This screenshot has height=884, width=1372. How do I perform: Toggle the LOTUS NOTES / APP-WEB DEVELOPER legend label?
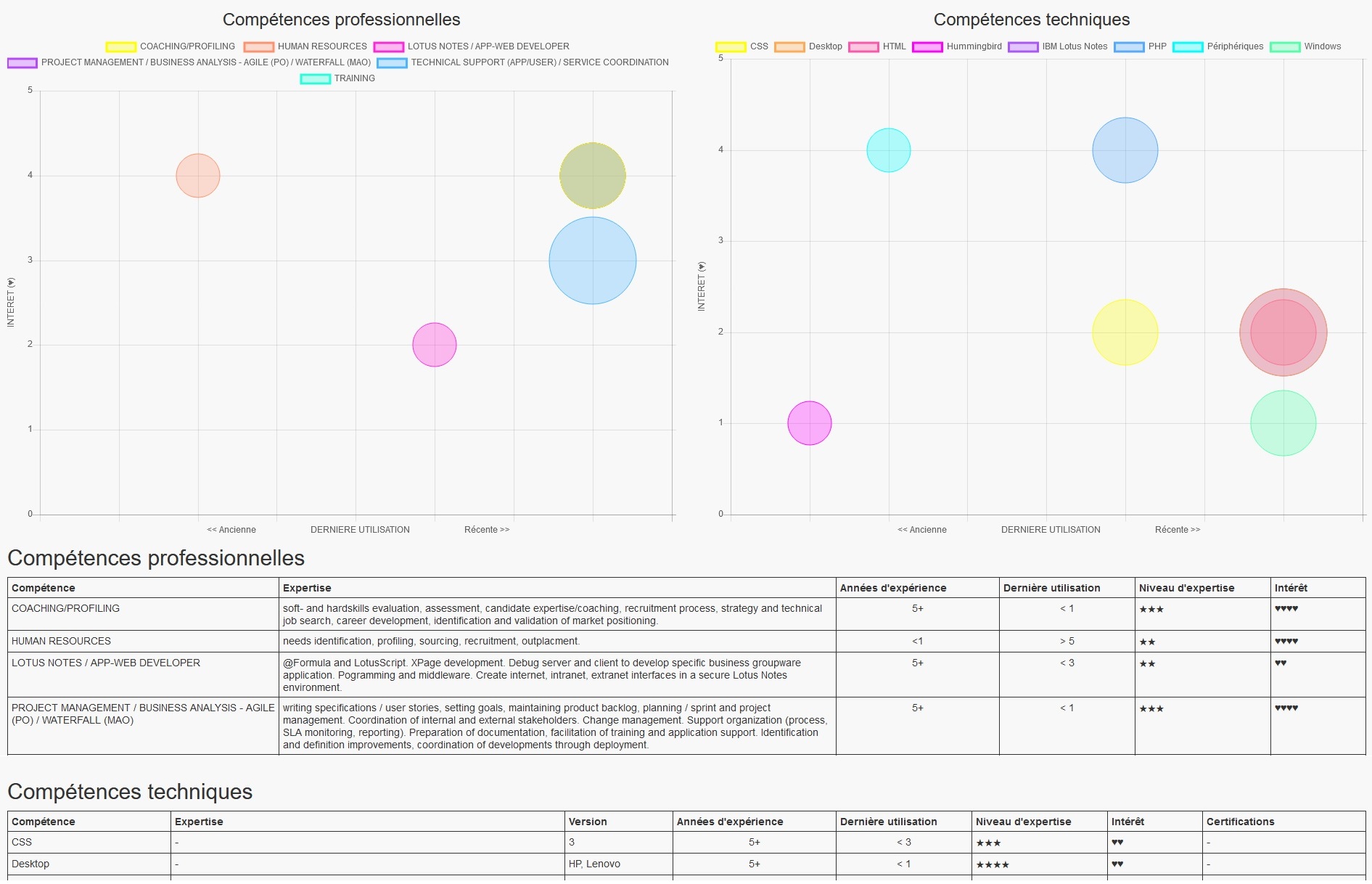tap(488, 46)
